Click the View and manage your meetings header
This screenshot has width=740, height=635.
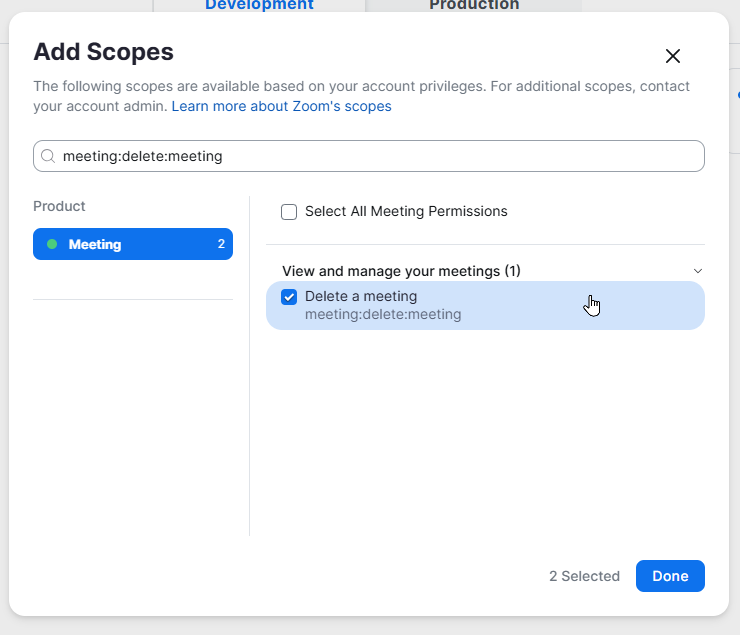(401, 271)
